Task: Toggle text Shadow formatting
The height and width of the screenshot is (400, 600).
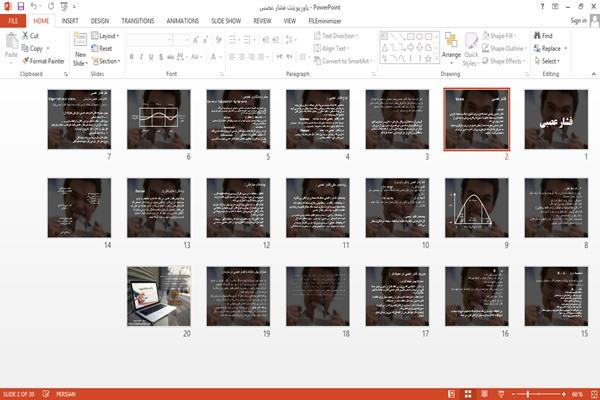Action: point(161,57)
